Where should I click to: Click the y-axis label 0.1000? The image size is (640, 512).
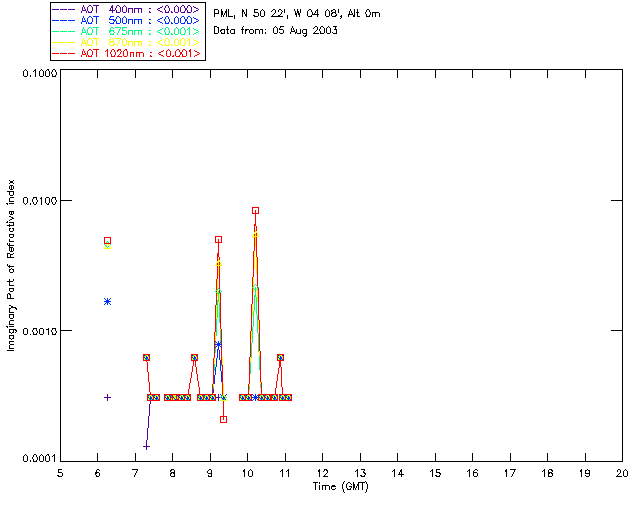(x=40, y=73)
